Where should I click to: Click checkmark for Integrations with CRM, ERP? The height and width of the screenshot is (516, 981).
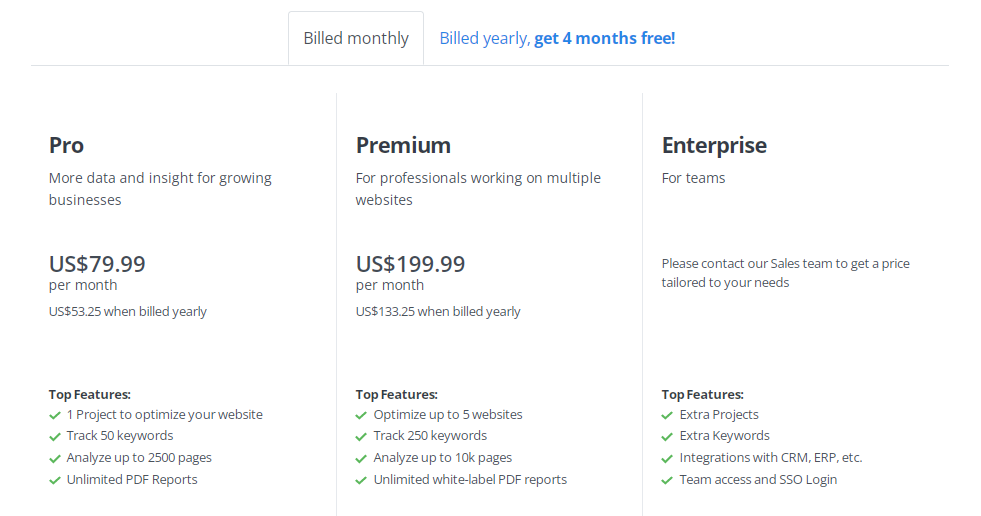tap(668, 458)
